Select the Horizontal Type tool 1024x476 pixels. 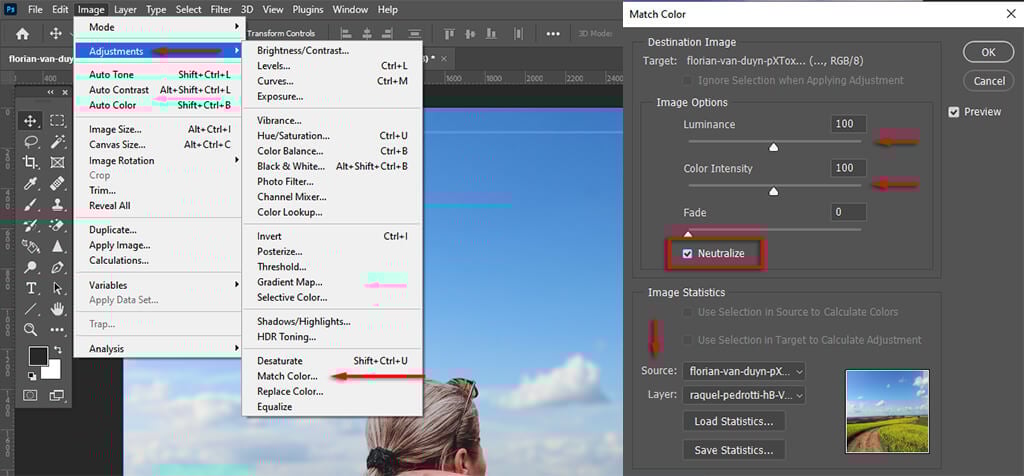[x=31, y=288]
